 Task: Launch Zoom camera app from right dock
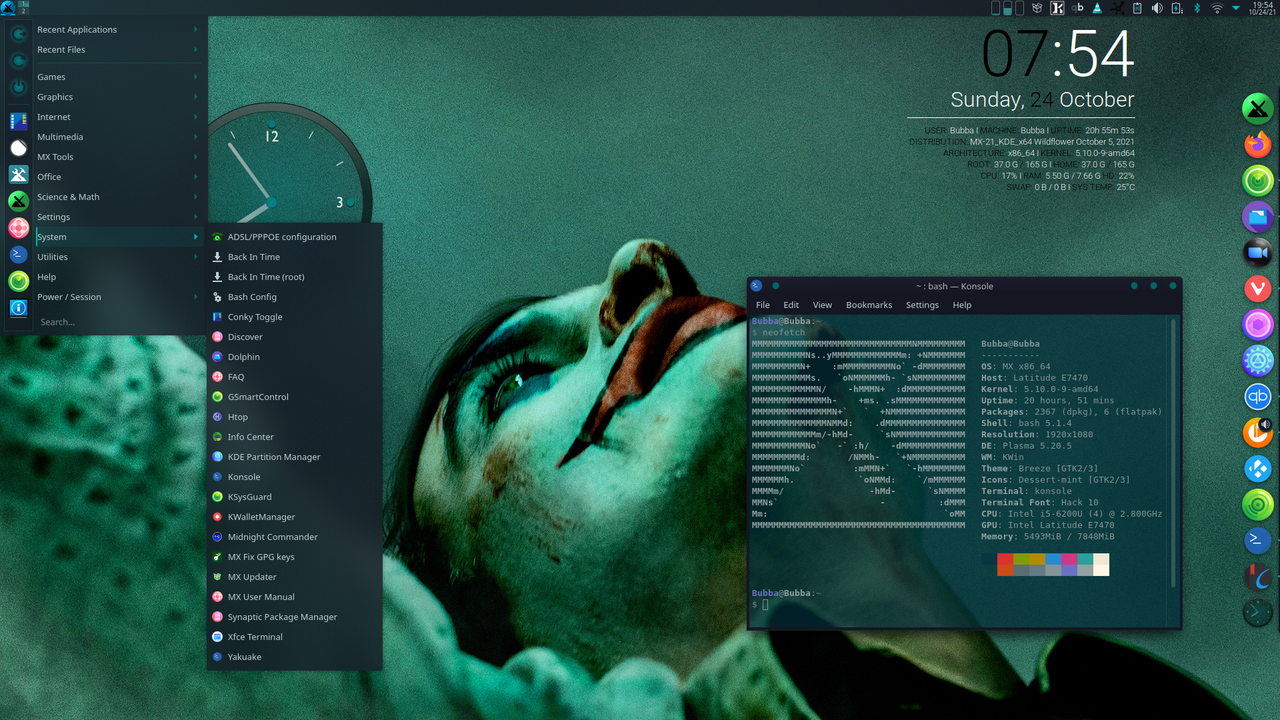tap(1257, 253)
